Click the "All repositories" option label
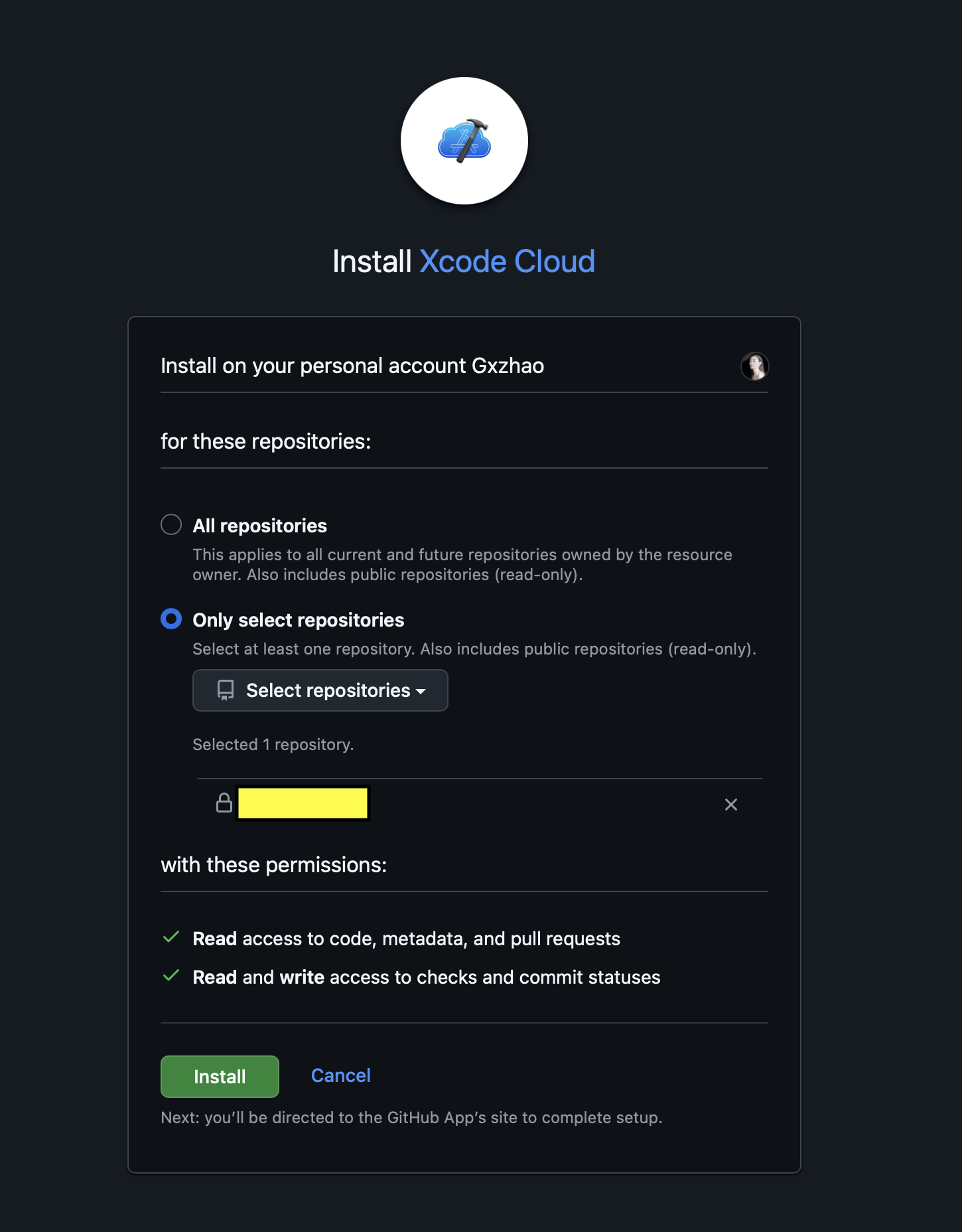 pyautogui.click(x=259, y=526)
